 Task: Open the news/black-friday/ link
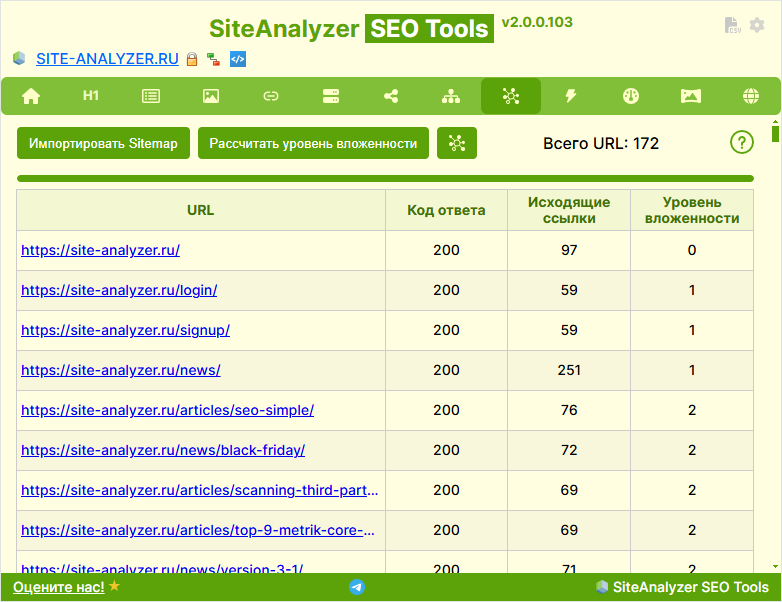(163, 450)
